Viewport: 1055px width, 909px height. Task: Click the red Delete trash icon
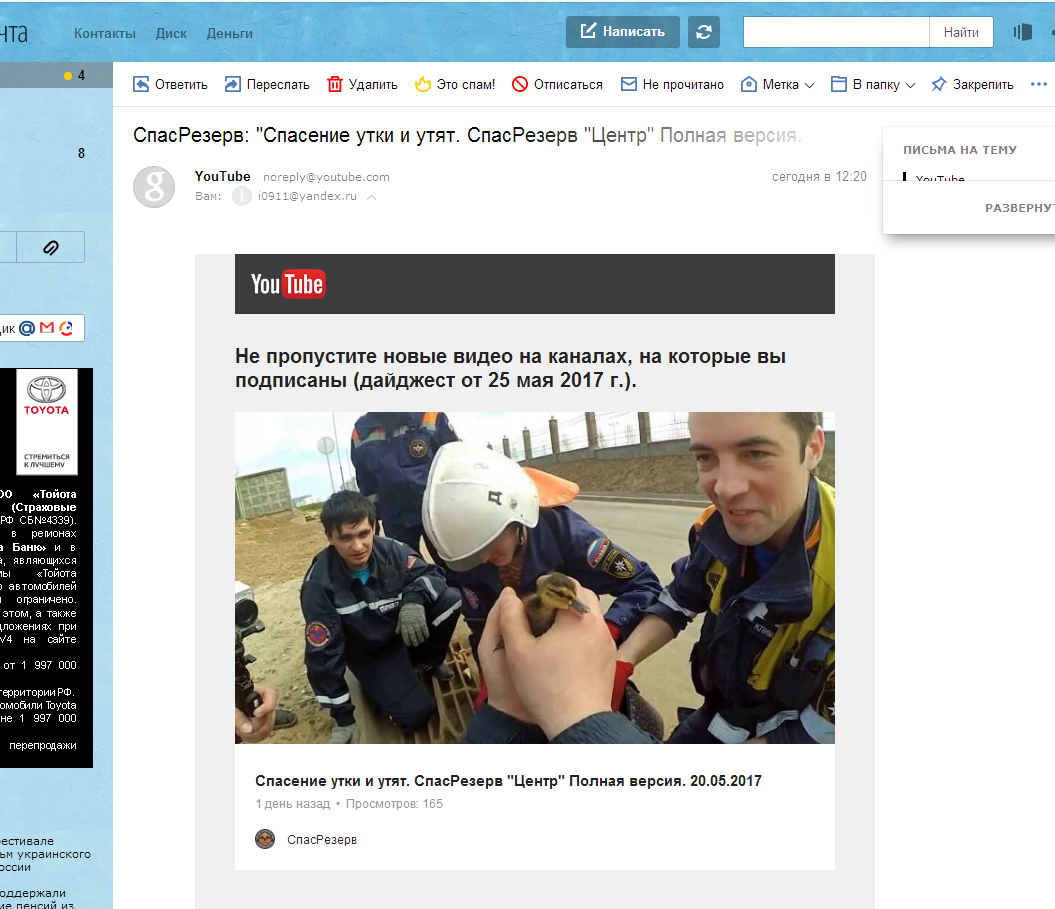[335, 85]
